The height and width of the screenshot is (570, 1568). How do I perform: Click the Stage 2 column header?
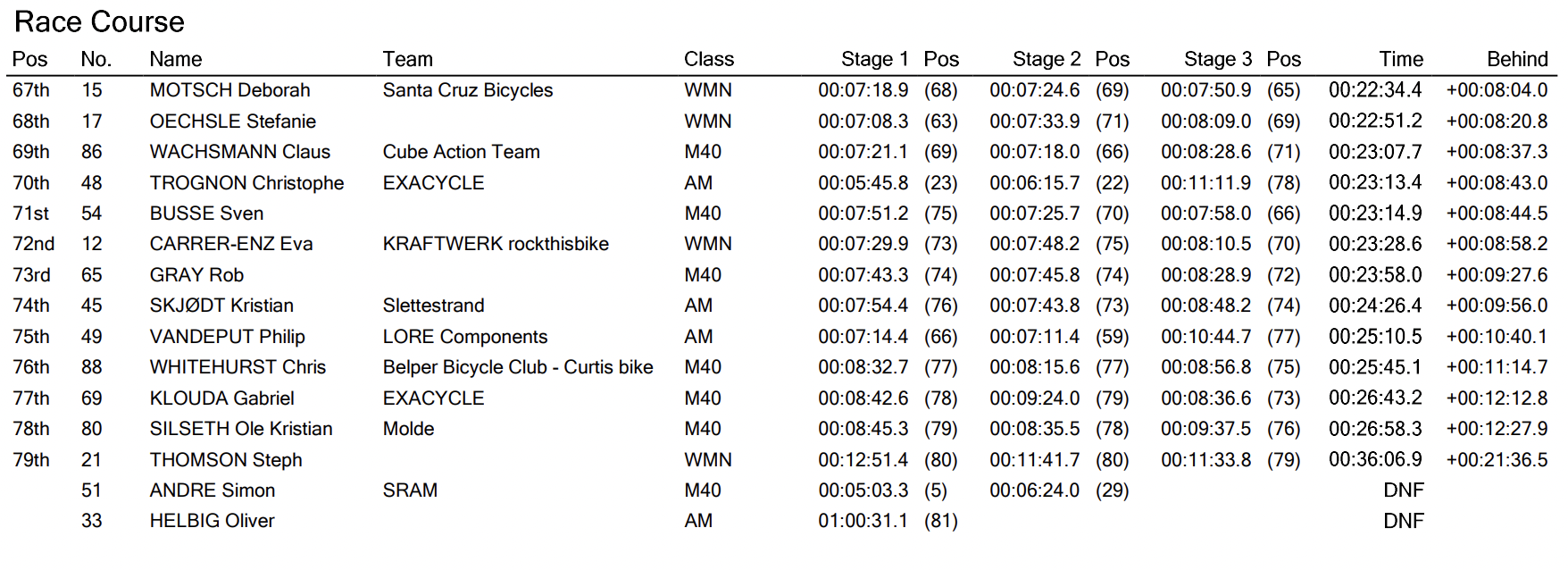pyautogui.click(x=1046, y=59)
